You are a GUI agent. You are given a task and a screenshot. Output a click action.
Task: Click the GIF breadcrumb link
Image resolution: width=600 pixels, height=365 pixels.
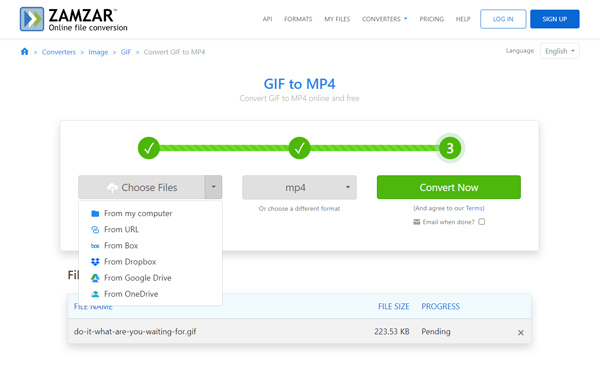126,52
